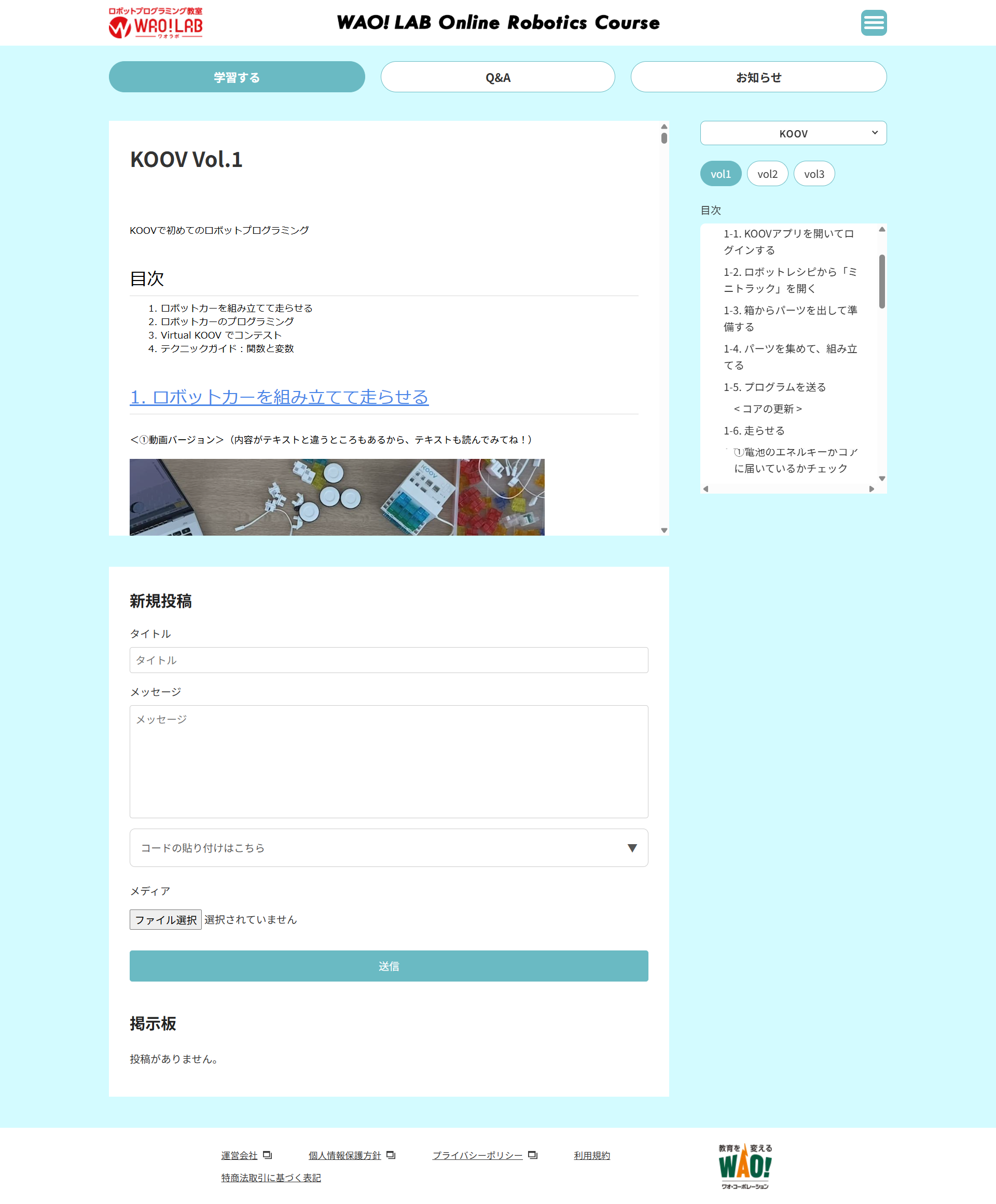Click list item 2. ロボットカーのプログラミング
996x1204 pixels.
pos(227,321)
